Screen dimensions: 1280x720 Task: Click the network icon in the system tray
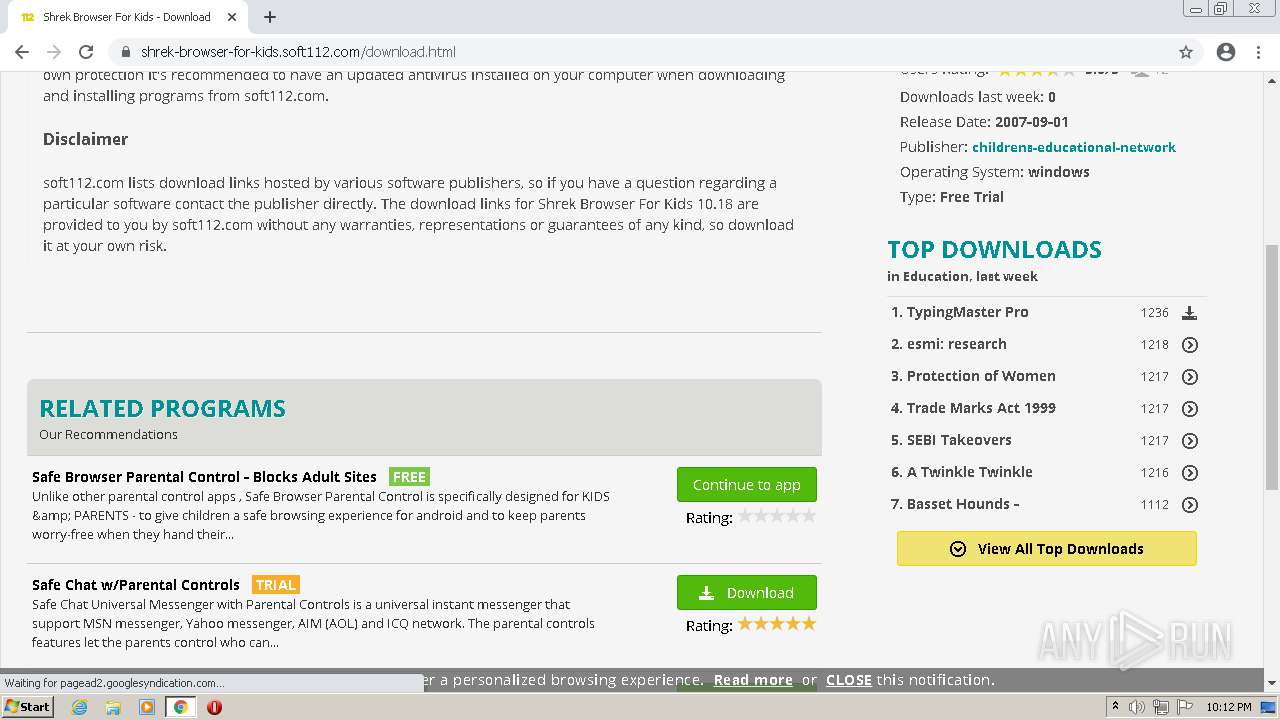pyautogui.click(x=1160, y=707)
